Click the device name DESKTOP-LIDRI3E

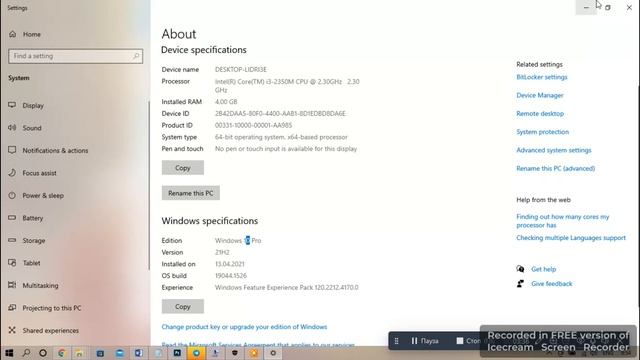click(x=240, y=69)
